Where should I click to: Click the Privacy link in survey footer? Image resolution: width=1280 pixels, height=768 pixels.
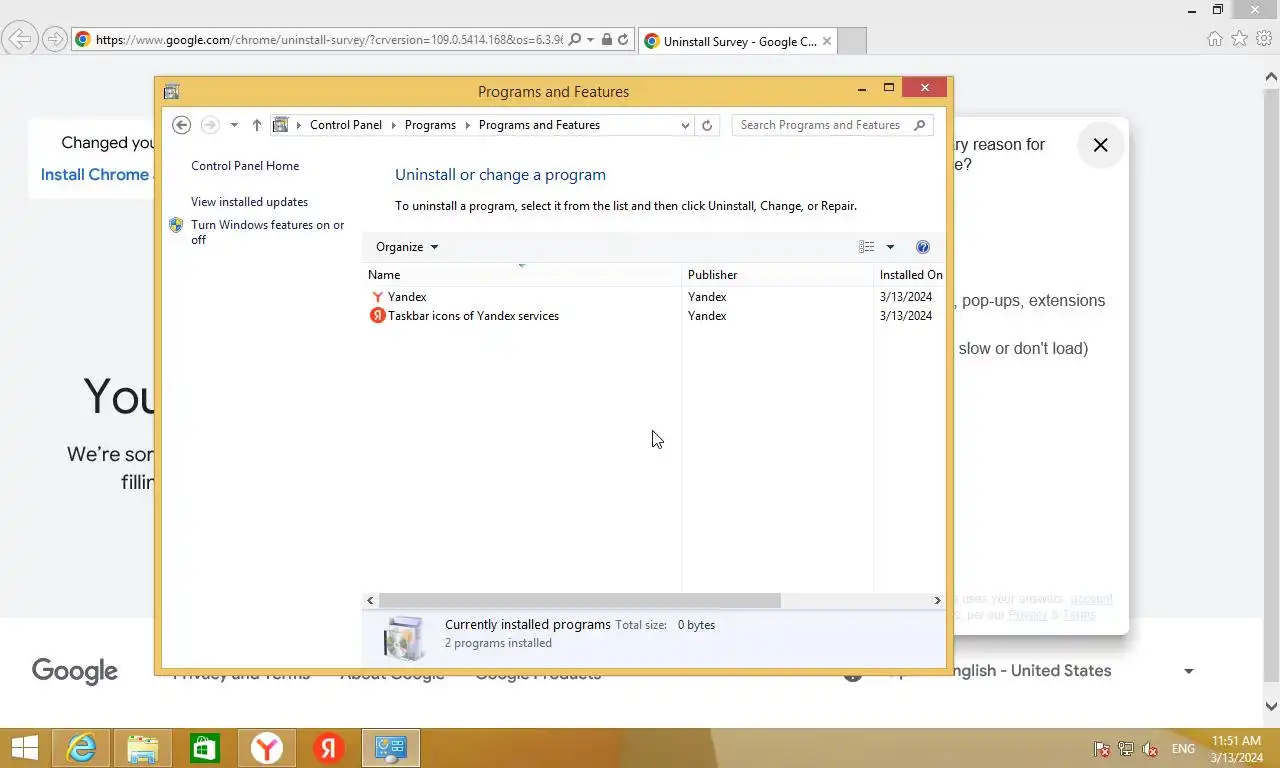1027,615
